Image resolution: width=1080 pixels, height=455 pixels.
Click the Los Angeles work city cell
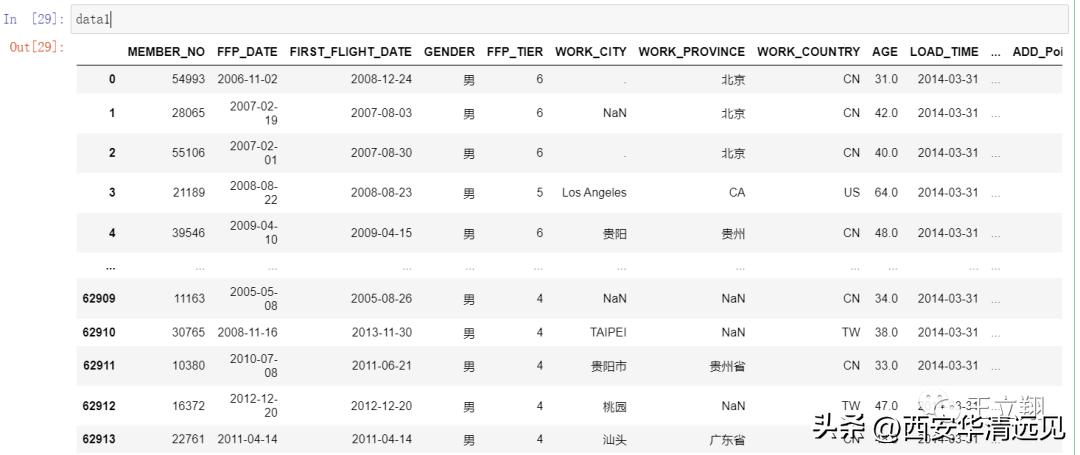click(x=594, y=193)
